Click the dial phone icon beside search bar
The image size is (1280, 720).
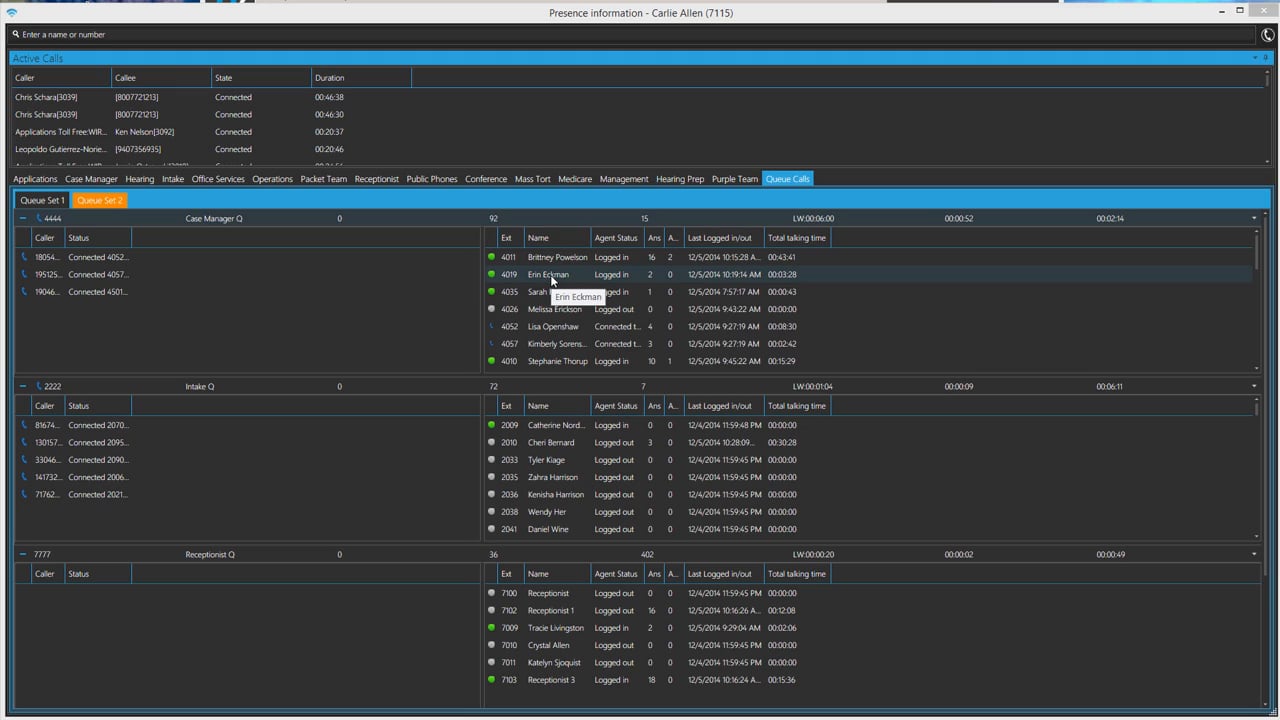pyautogui.click(x=1267, y=35)
